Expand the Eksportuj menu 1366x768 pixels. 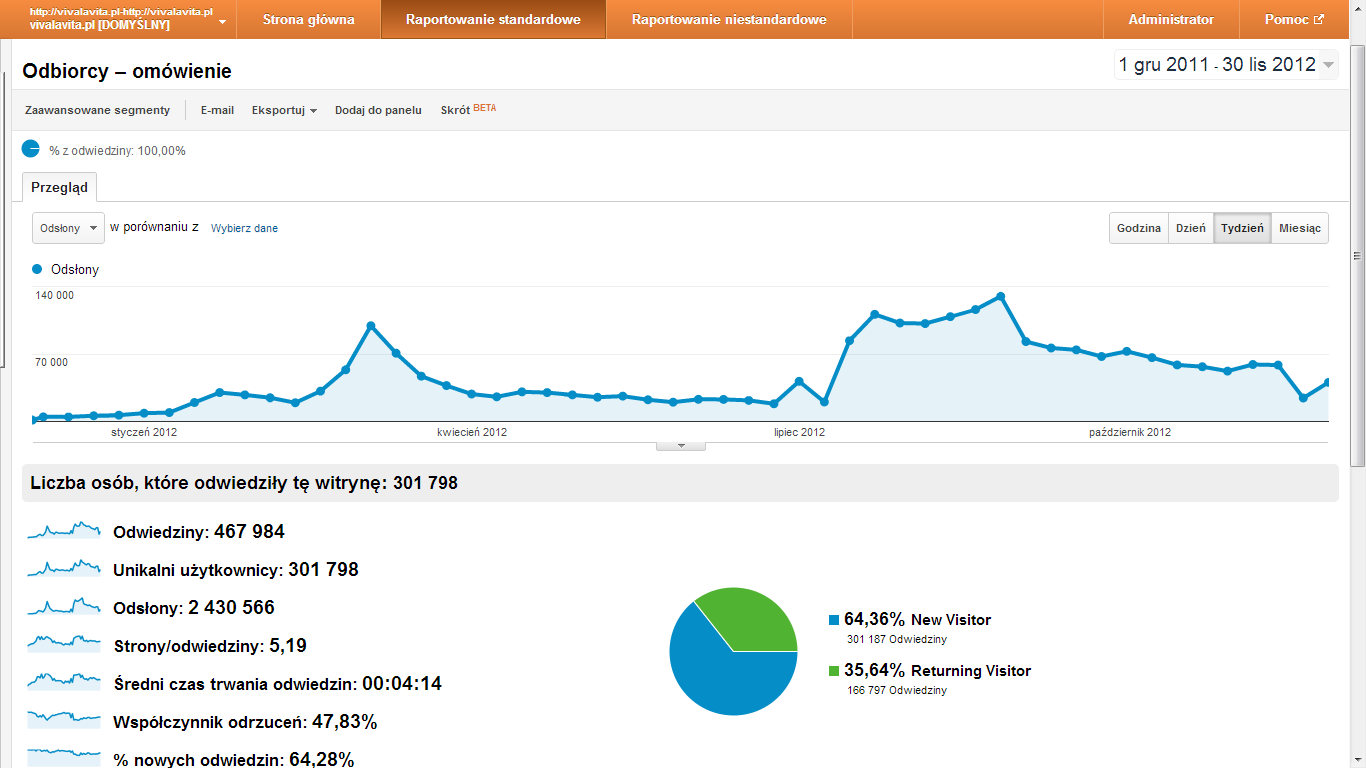coord(284,110)
